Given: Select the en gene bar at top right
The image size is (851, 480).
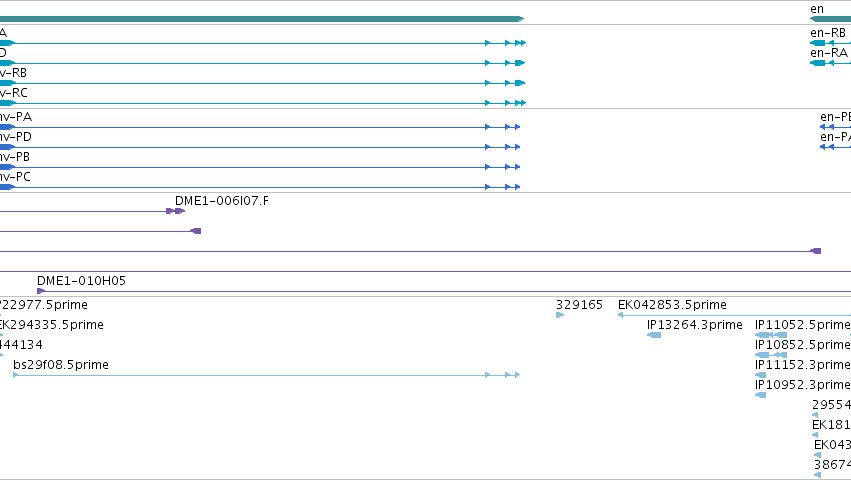Looking at the screenshot, I should 830,19.
